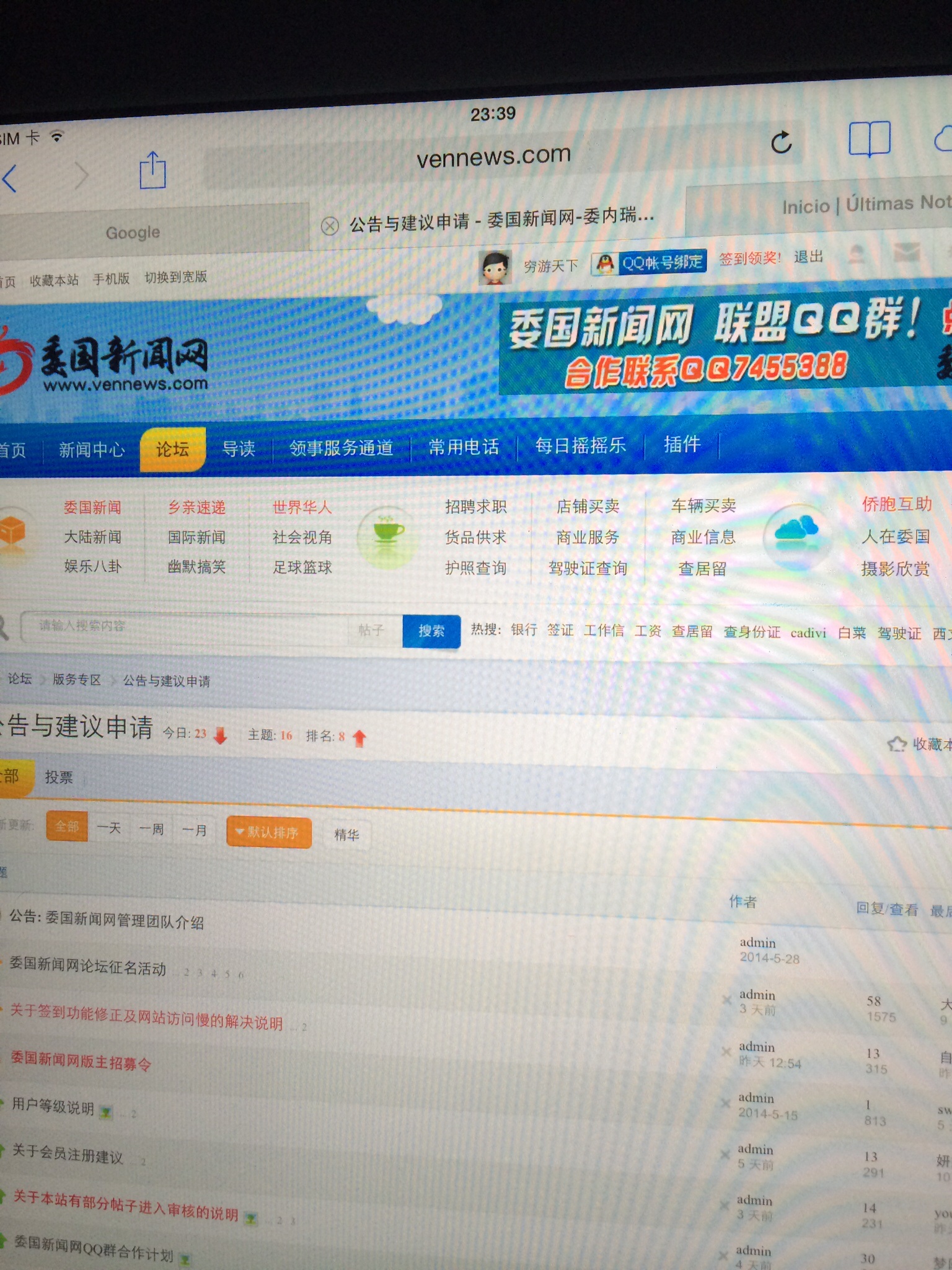Filter threads by 全部 time range

(67, 827)
